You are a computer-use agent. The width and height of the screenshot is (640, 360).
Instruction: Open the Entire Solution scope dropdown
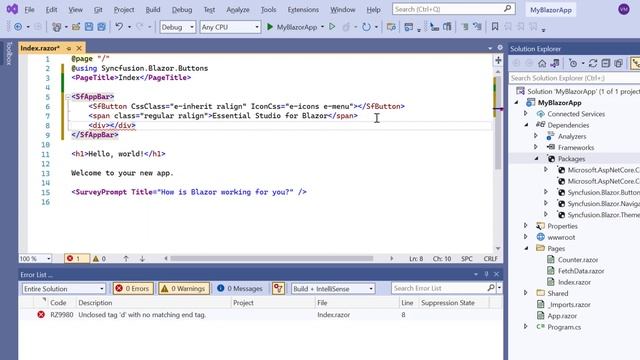point(64,289)
